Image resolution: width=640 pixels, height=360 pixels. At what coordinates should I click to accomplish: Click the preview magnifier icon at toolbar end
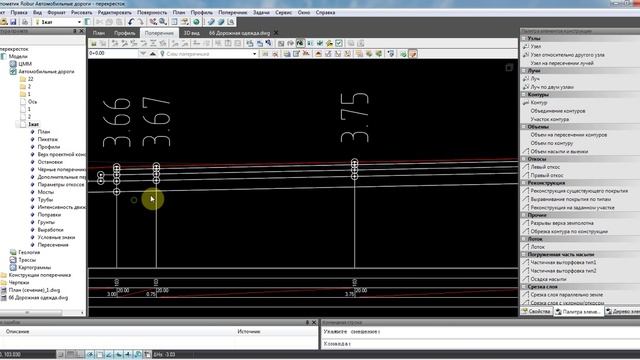231,22
